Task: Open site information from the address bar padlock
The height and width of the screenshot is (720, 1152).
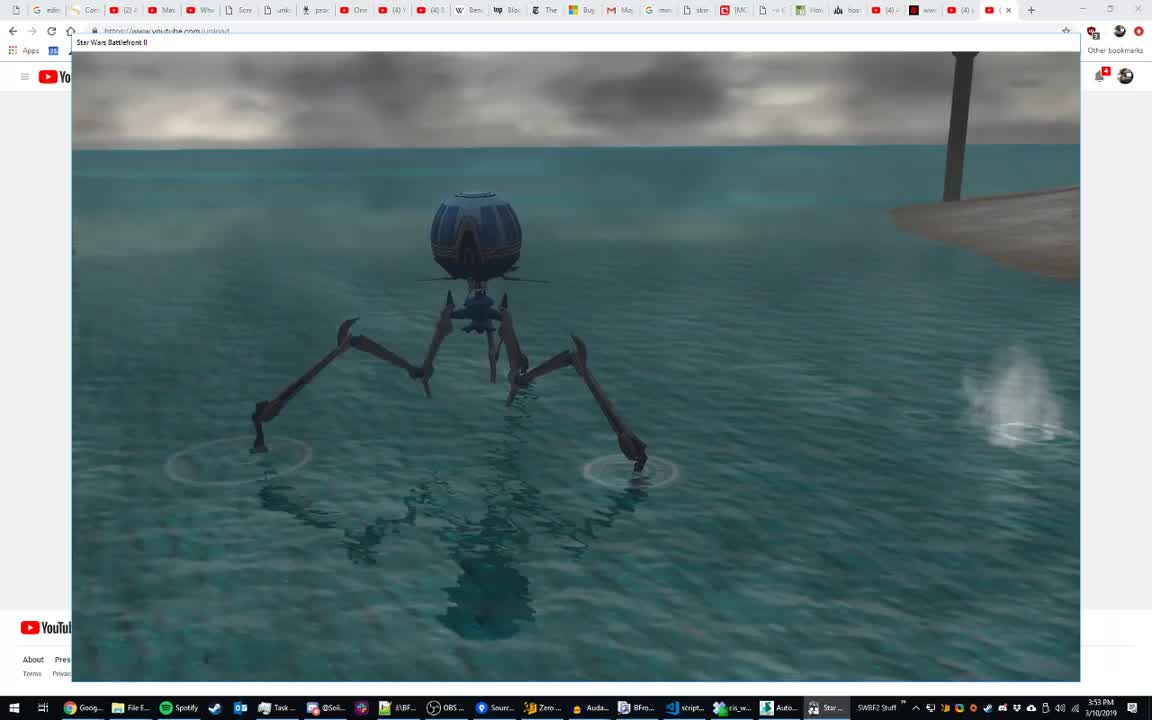Action: click(95, 31)
